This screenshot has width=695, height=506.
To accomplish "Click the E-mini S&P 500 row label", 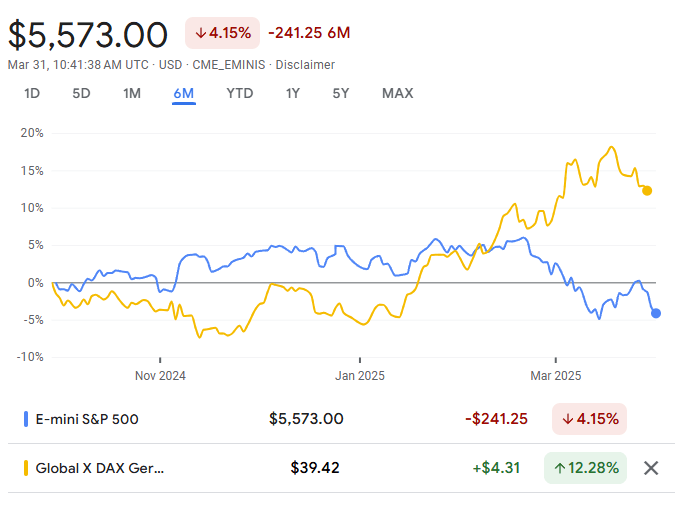I will pos(87,419).
